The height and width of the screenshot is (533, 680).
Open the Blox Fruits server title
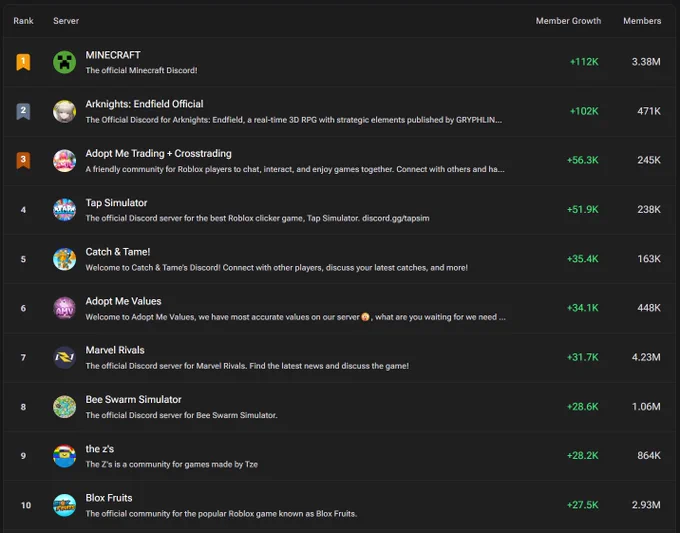(109, 498)
